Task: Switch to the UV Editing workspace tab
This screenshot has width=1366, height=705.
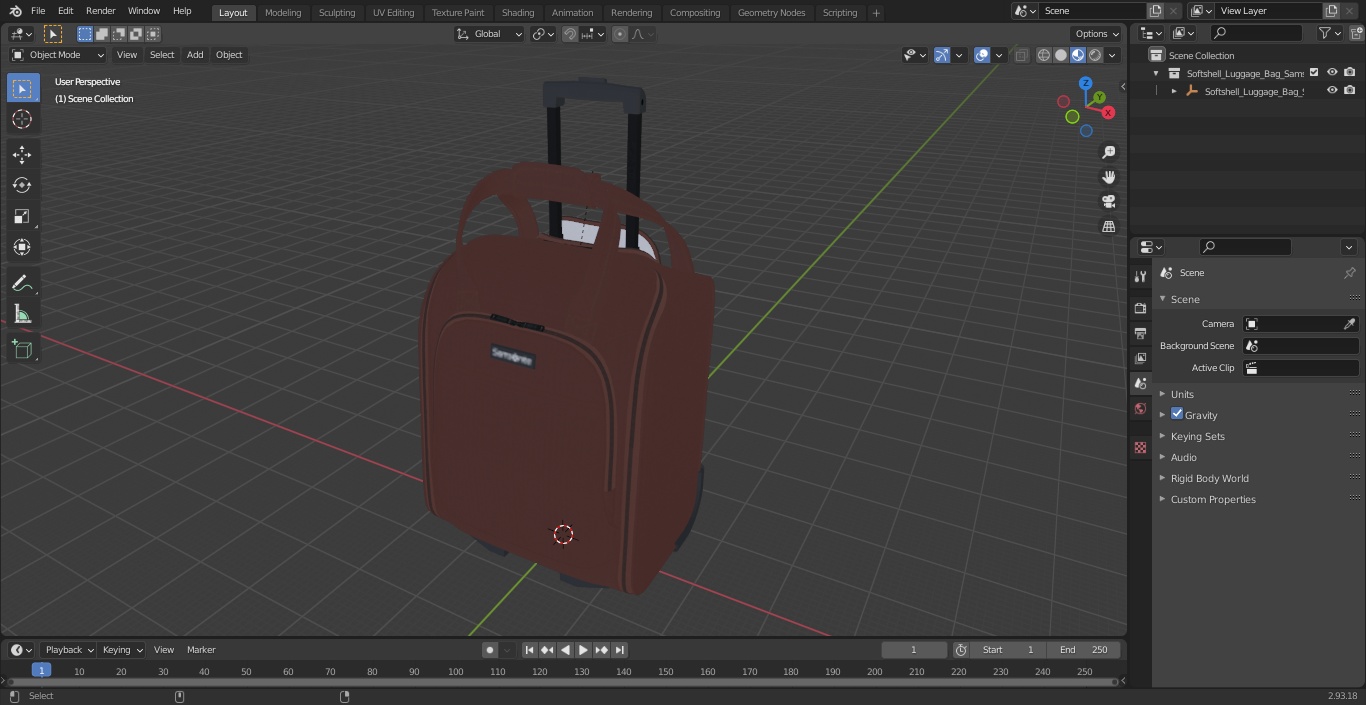Action: 393,13
